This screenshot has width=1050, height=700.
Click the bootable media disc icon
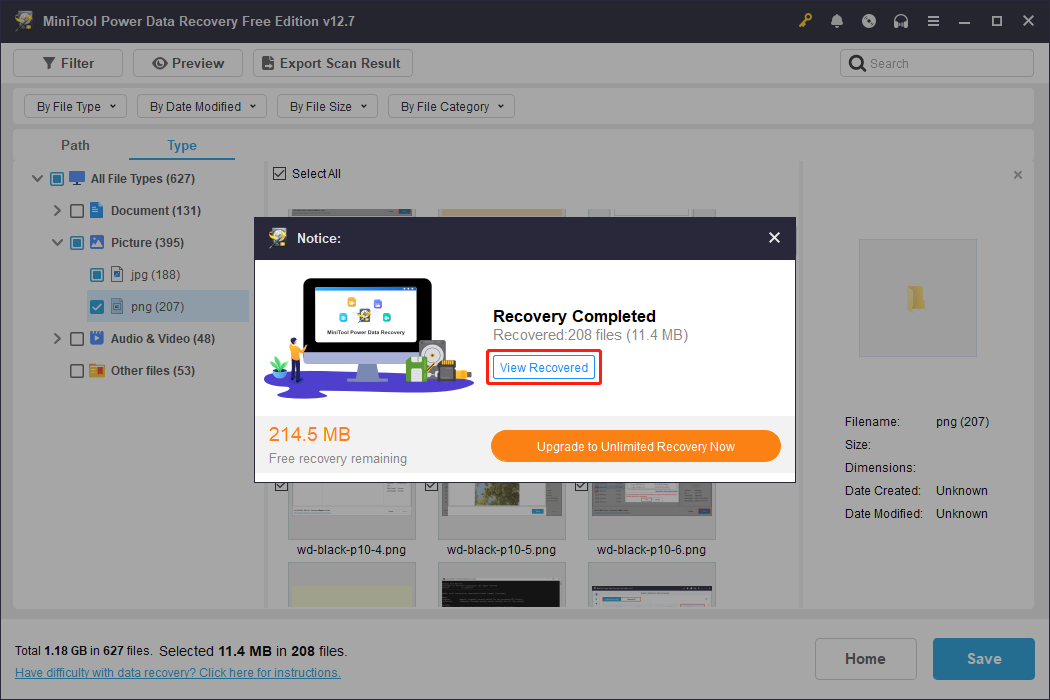tap(869, 20)
